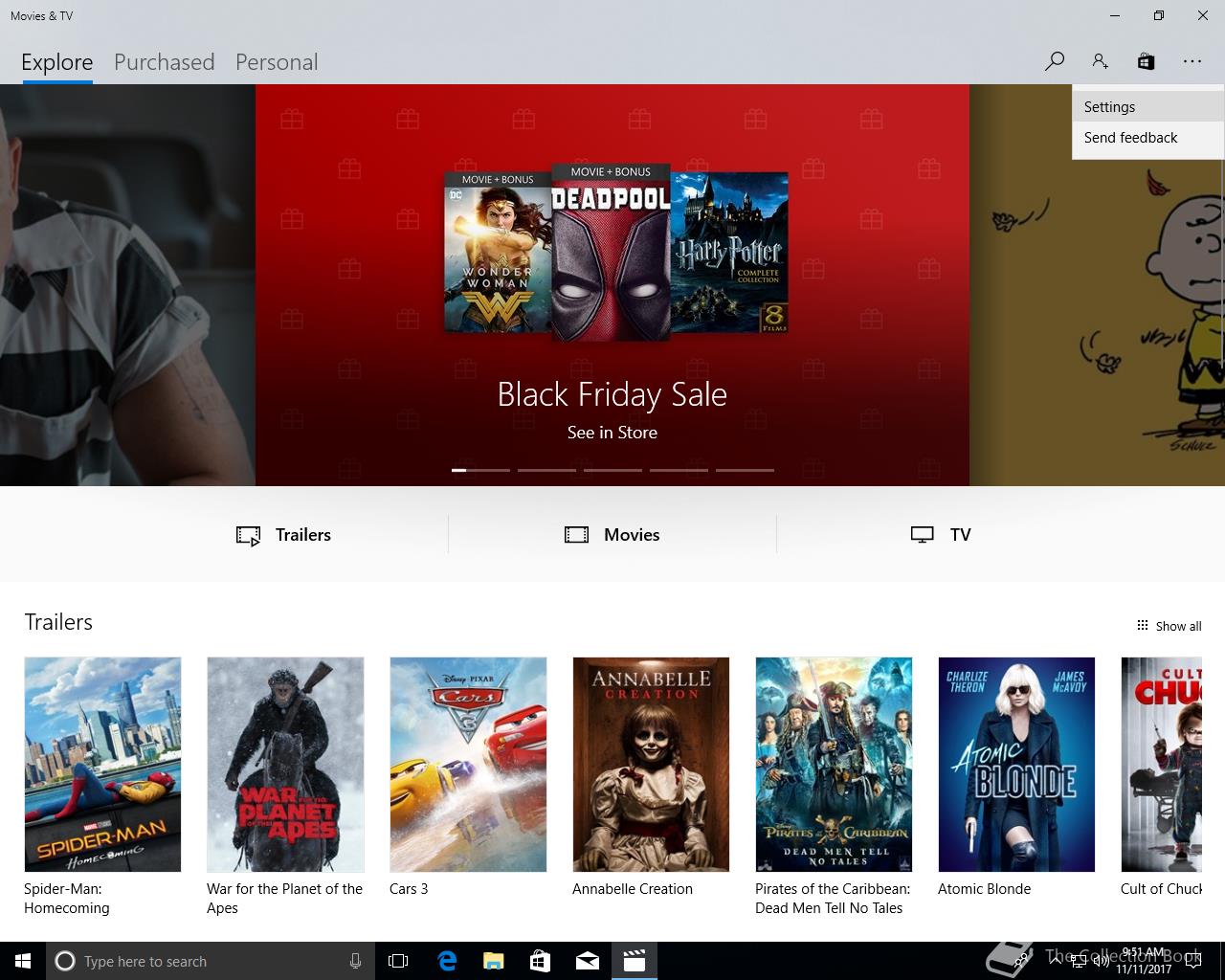The image size is (1225, 980).
Task: Click the 'Cars 3' title text
Action: [x=409, y=889]
